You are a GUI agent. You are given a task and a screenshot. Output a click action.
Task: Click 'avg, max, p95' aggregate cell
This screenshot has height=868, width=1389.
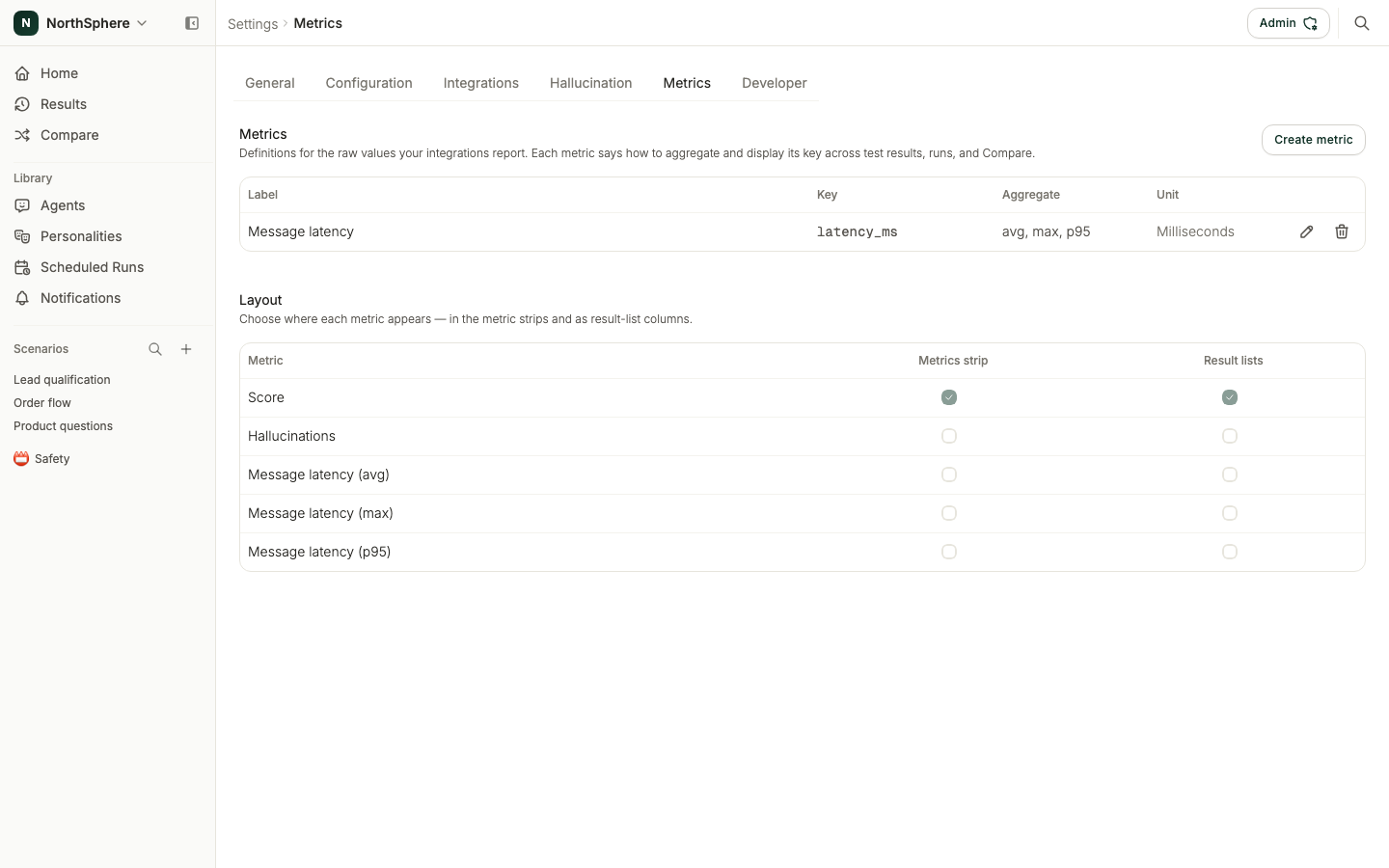coord(1047,231)
